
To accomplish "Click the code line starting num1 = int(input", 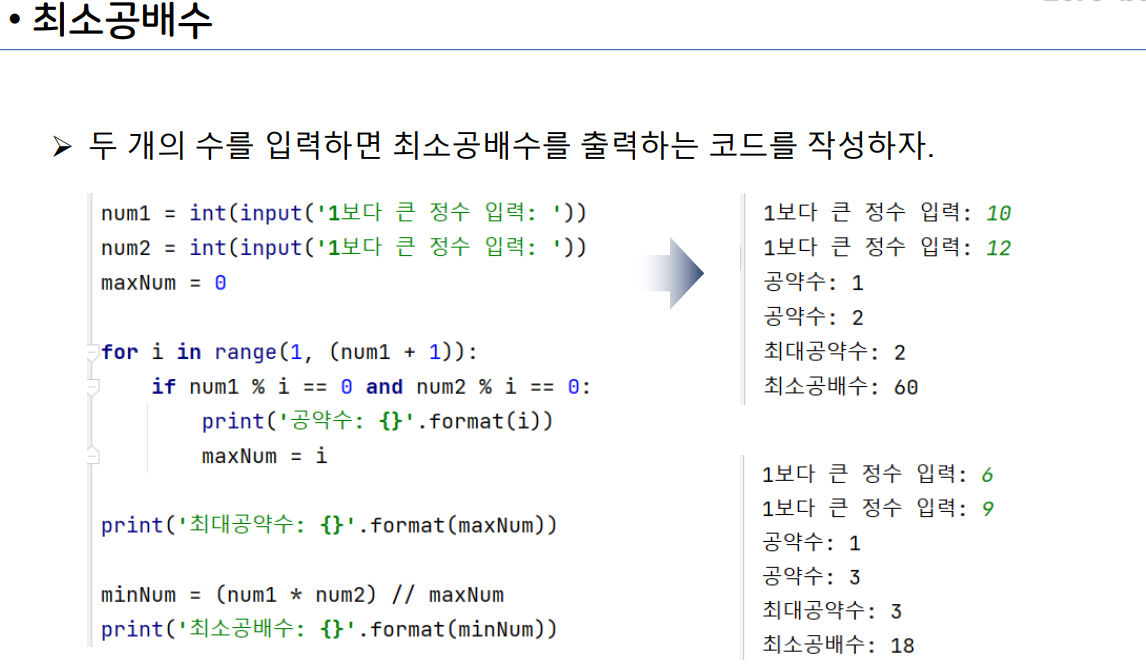I will tap(344, 213).
